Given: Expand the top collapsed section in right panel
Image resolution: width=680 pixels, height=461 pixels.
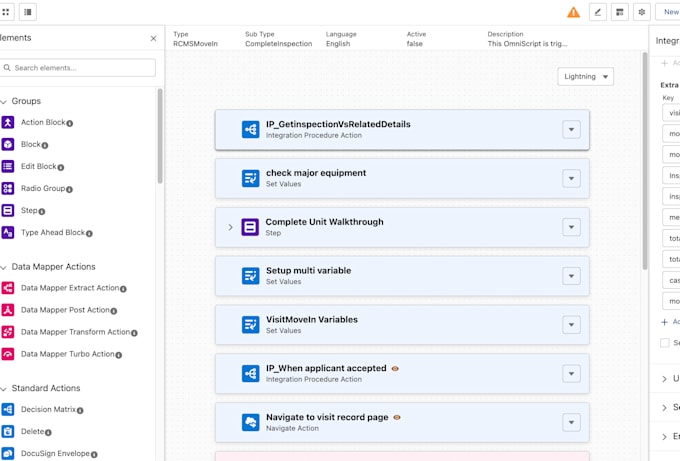Looking at the screenshot, I should (x=664, y=379).
